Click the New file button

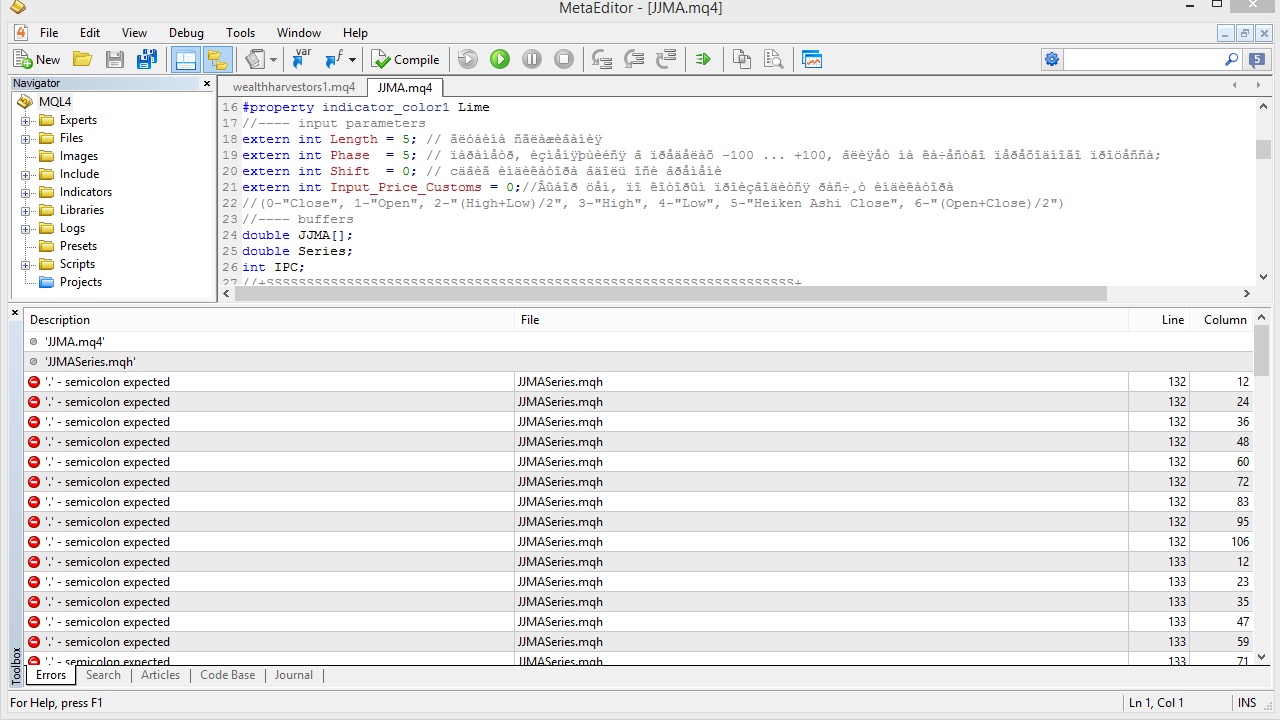tap(37, 60)
